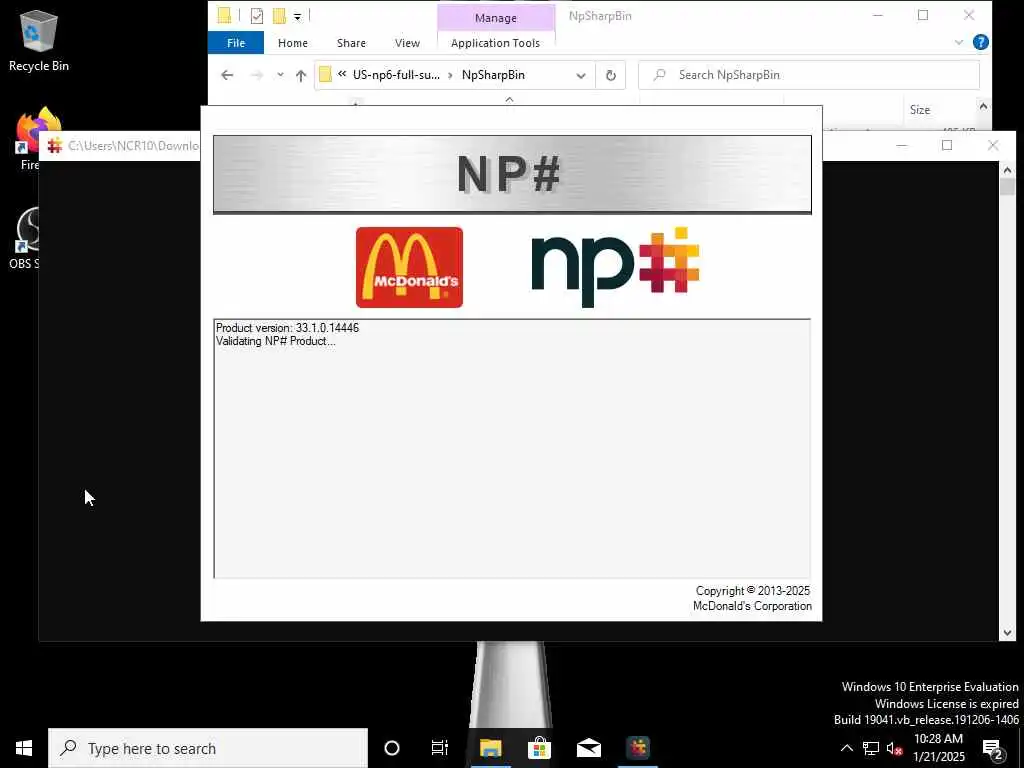Open the Mail app from taskbar
This screenshot has width=1024, height=768.
coord(588,748)
